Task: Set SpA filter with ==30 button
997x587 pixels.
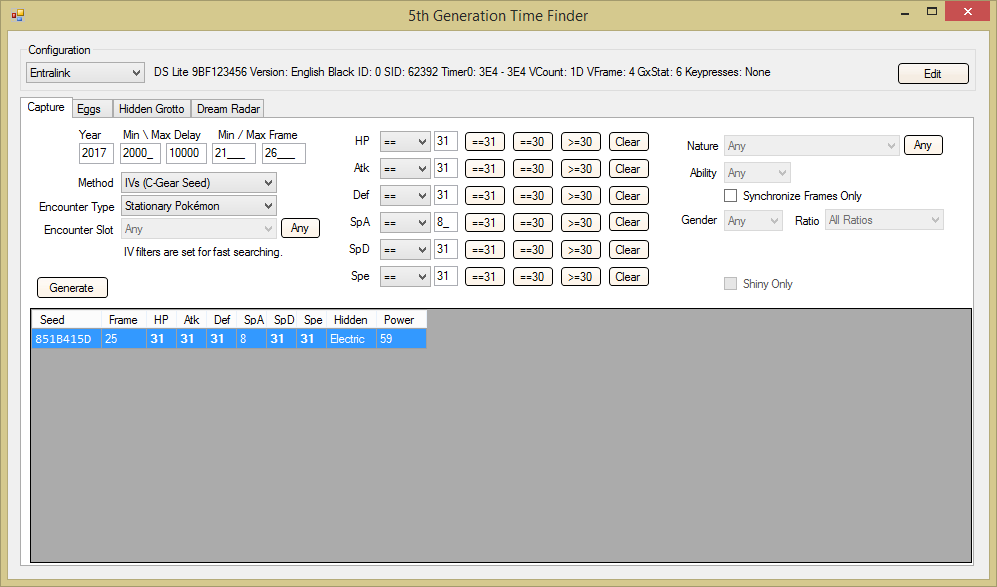Action: pos(533,223)
